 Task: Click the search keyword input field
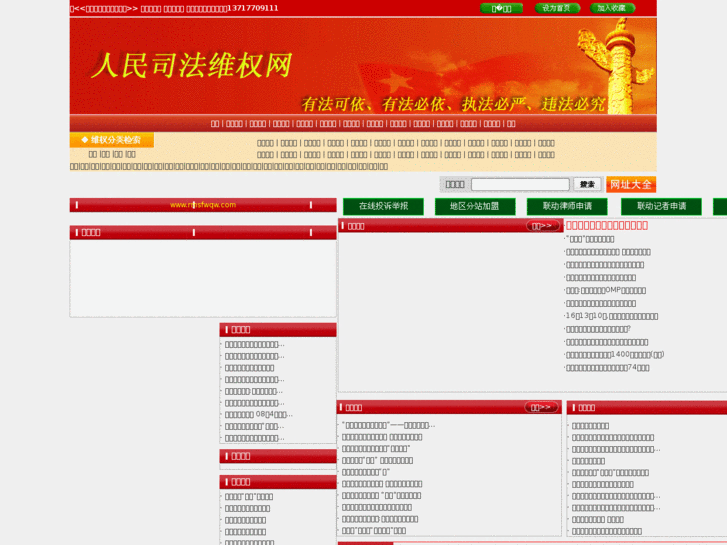[520, 185]
